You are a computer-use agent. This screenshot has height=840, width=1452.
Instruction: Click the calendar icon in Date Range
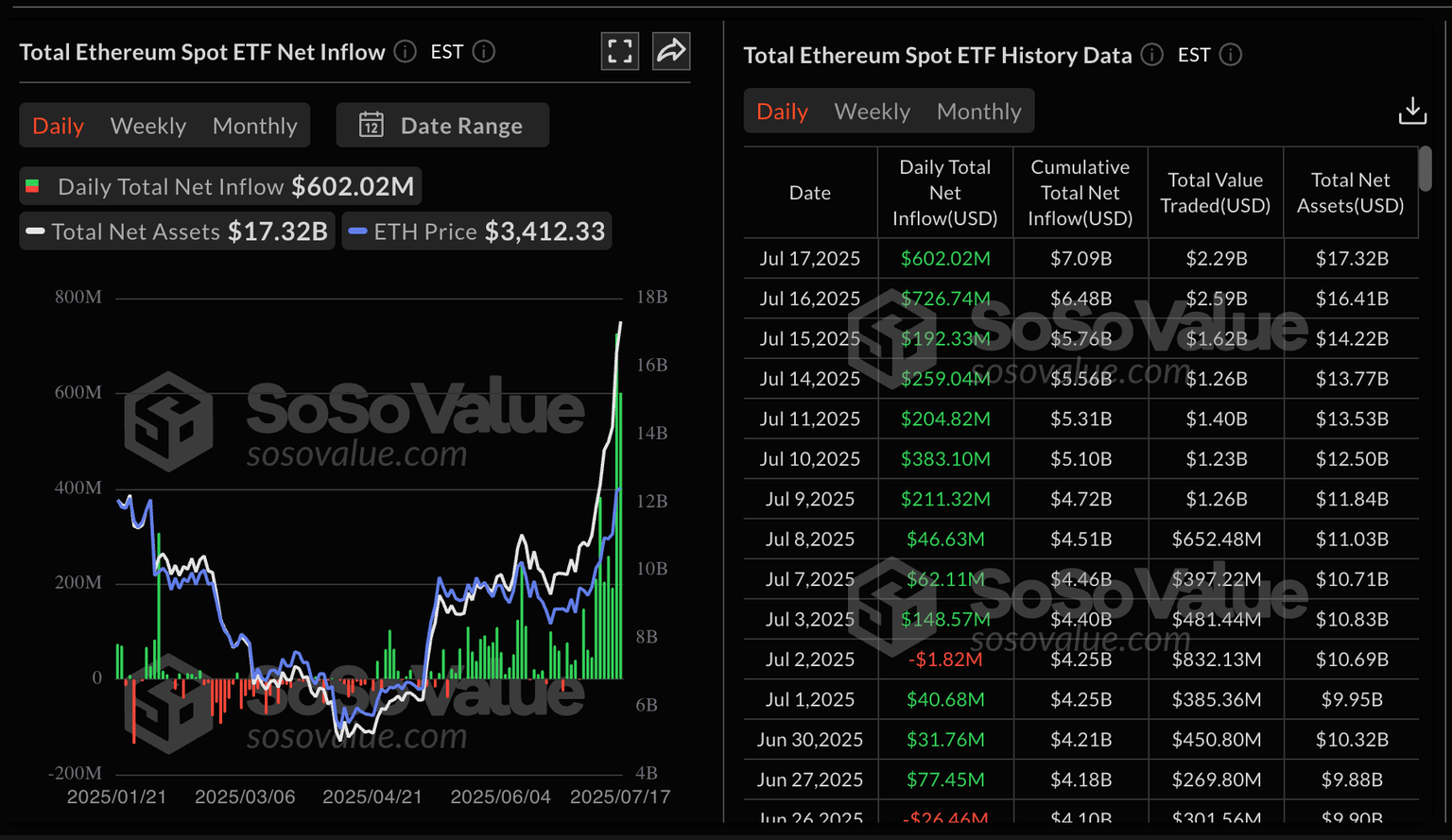pyautogui.click(x=372, y=126)
